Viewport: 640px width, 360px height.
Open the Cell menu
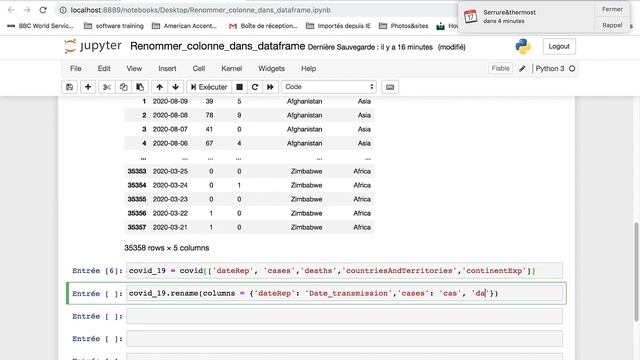(x=199, y=69)
